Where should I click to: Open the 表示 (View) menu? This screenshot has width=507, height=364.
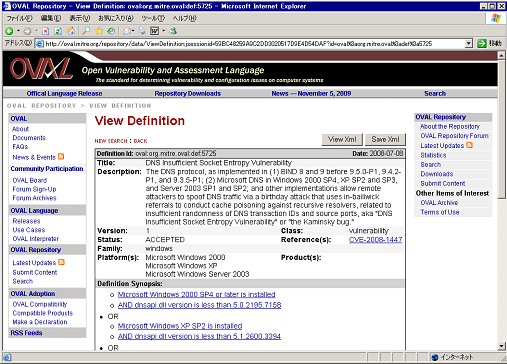pos(80,18)
